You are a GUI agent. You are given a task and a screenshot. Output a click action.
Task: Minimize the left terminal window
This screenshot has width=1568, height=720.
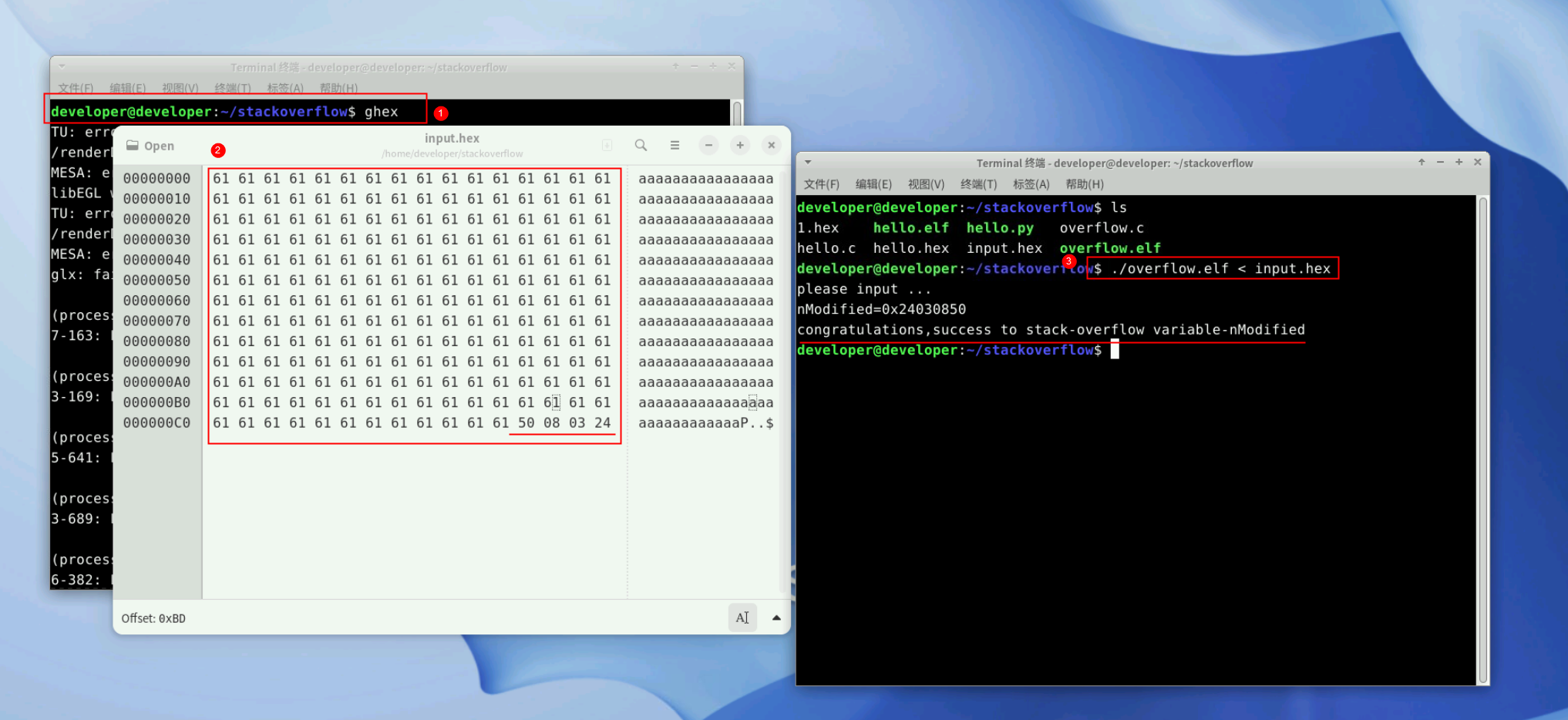pyautogui.click(x=694, y=66)
